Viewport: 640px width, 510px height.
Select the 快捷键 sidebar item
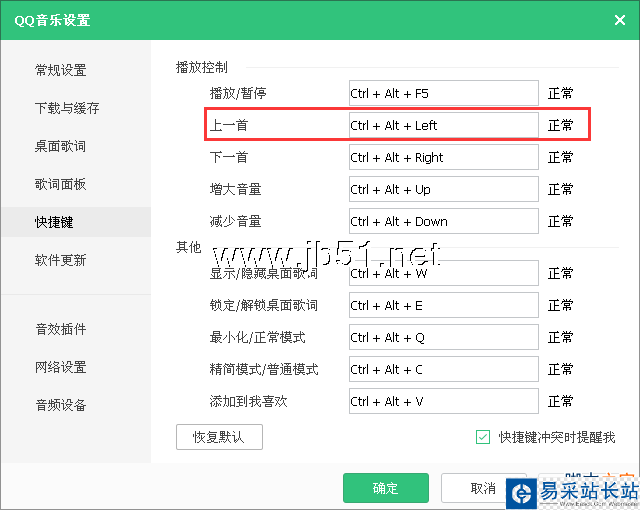pyautogui.click(x=76, y=222)
